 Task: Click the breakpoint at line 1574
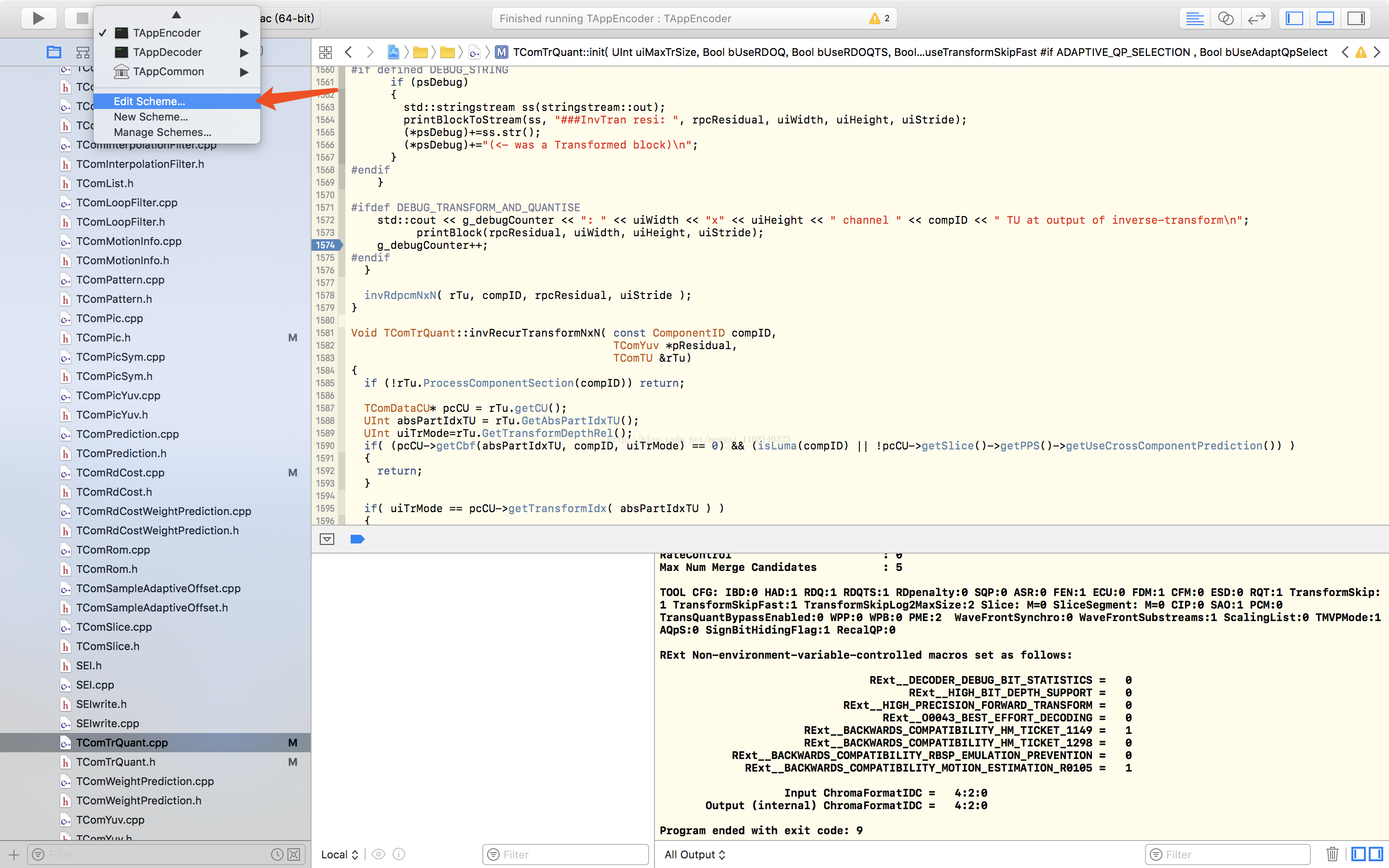[326, 245]
